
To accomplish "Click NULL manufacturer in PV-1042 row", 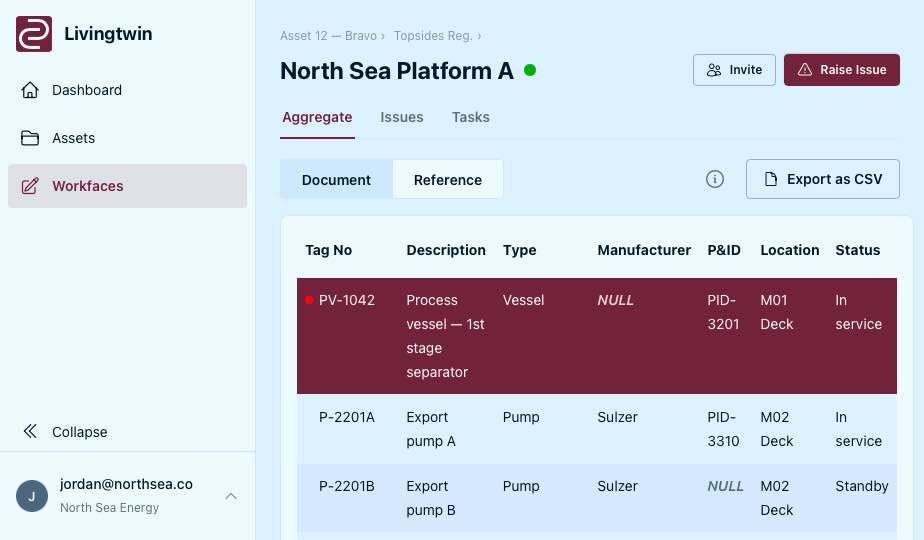I will coord(615,300).
